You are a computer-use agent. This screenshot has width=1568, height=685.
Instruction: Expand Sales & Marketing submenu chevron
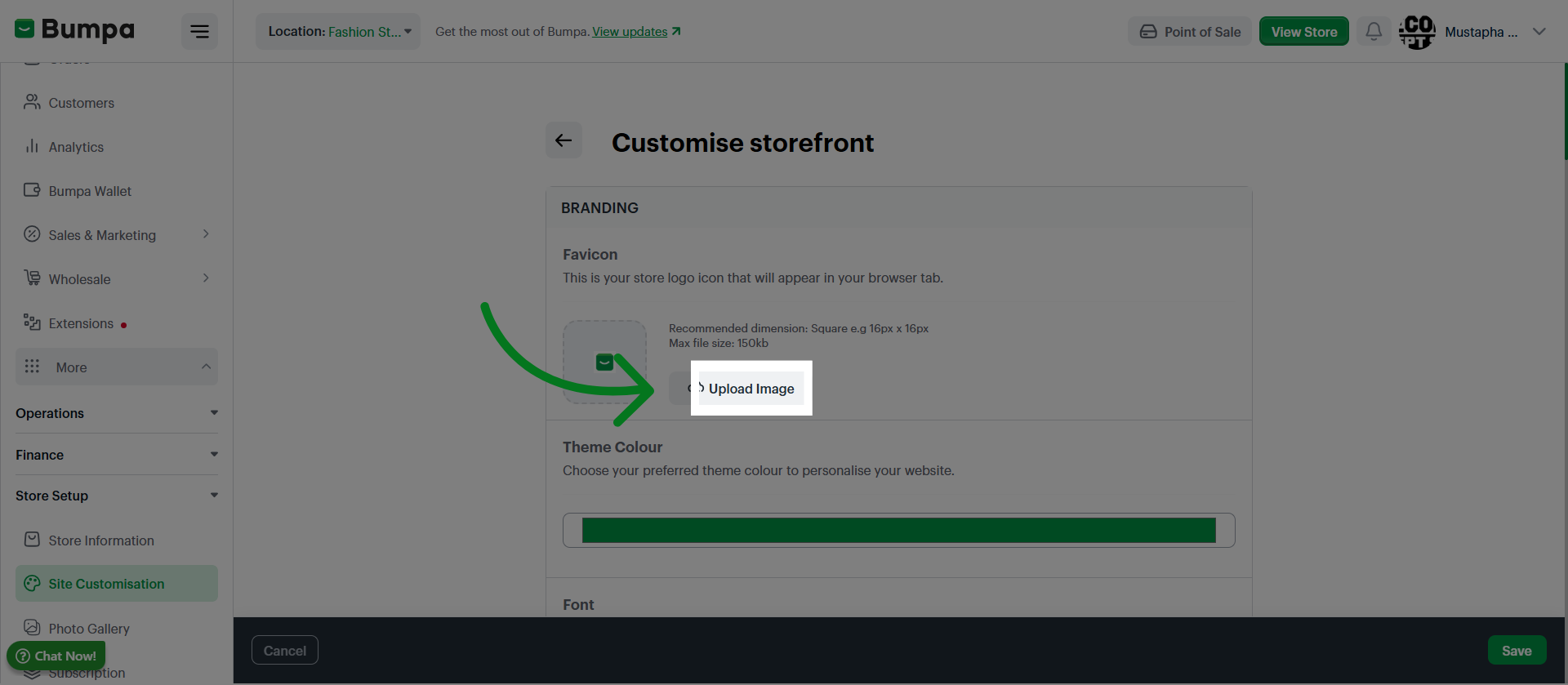pos(206,234)
